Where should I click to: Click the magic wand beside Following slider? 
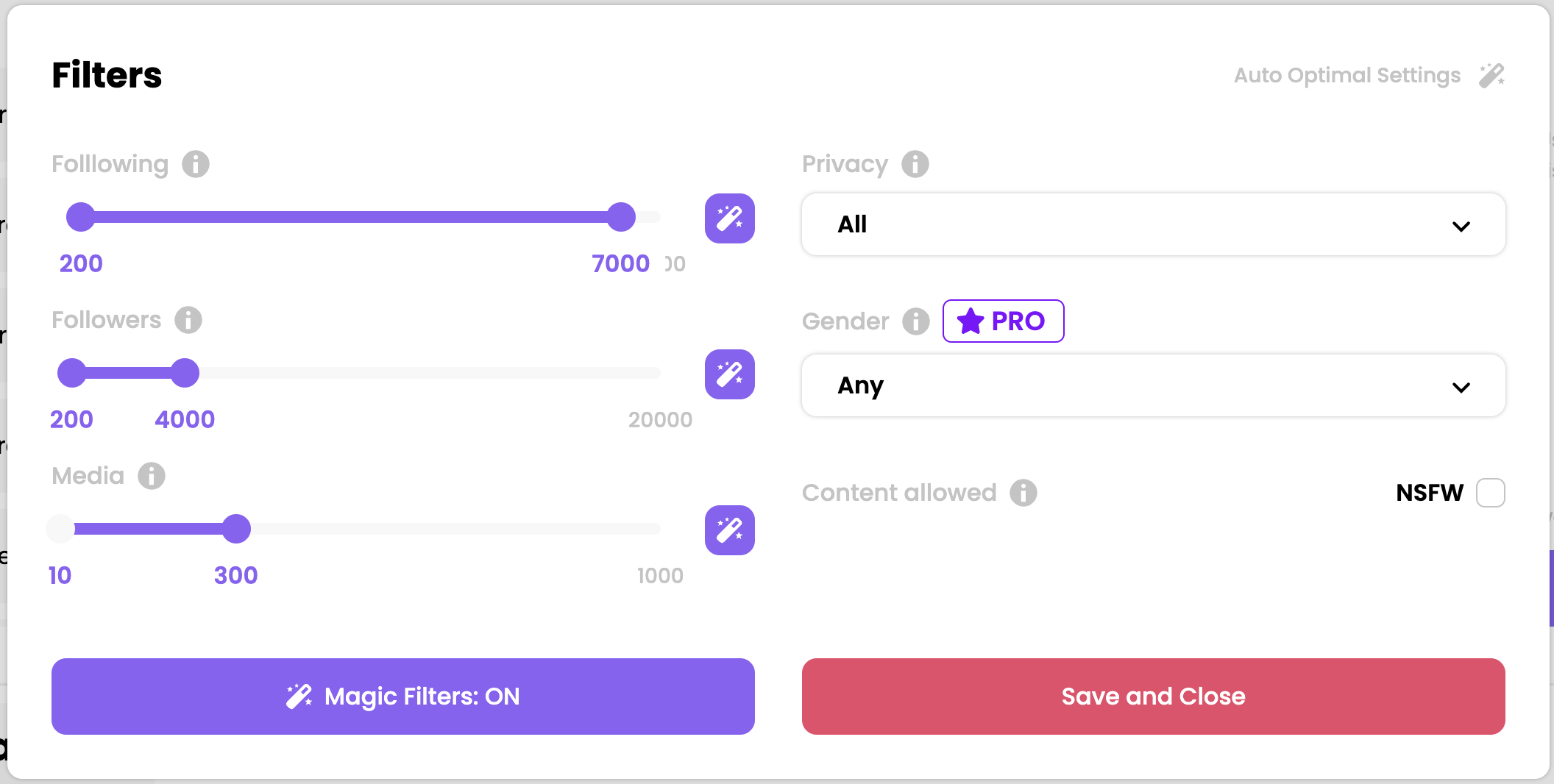pyautogui.click(x=729, y=218)
